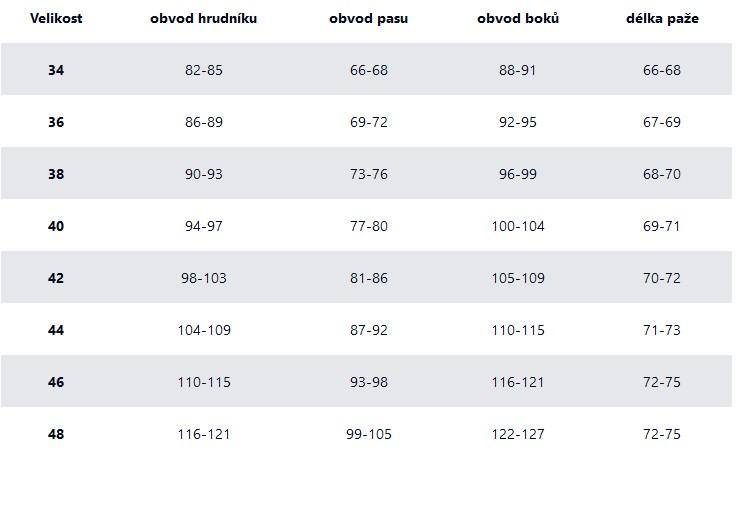The height and width of the screenshot is (510, 740).
Task: Select hip value 110-115
Action: pos(518,330)
